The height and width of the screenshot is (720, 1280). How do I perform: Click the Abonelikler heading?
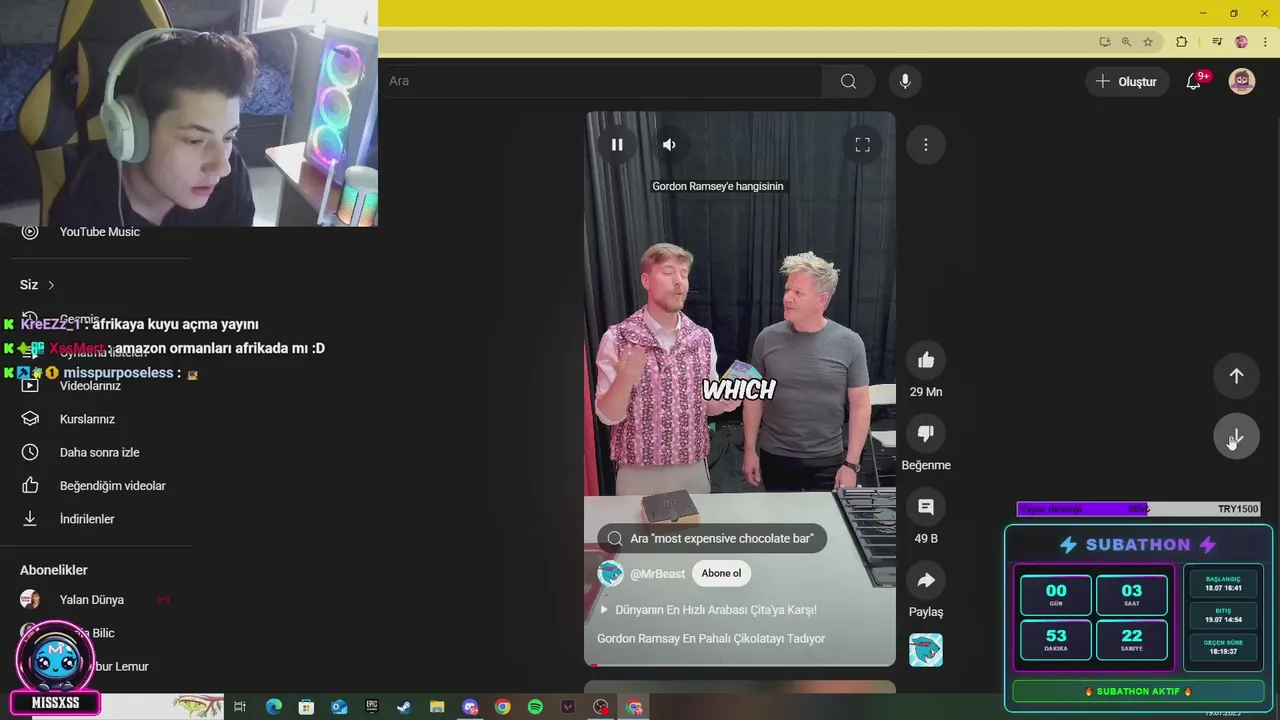(54, 570)
